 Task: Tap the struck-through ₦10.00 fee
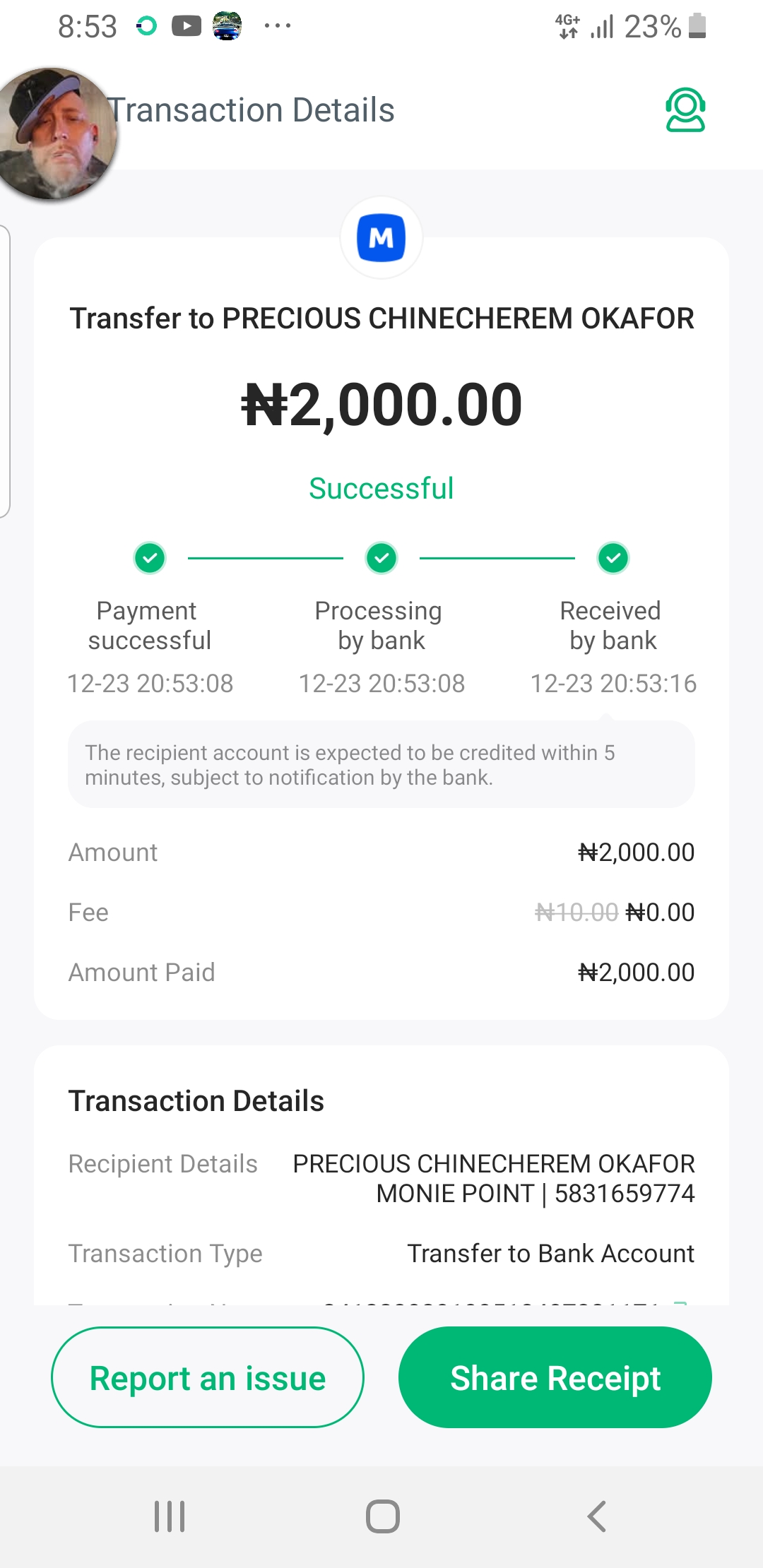click(576, 913)
